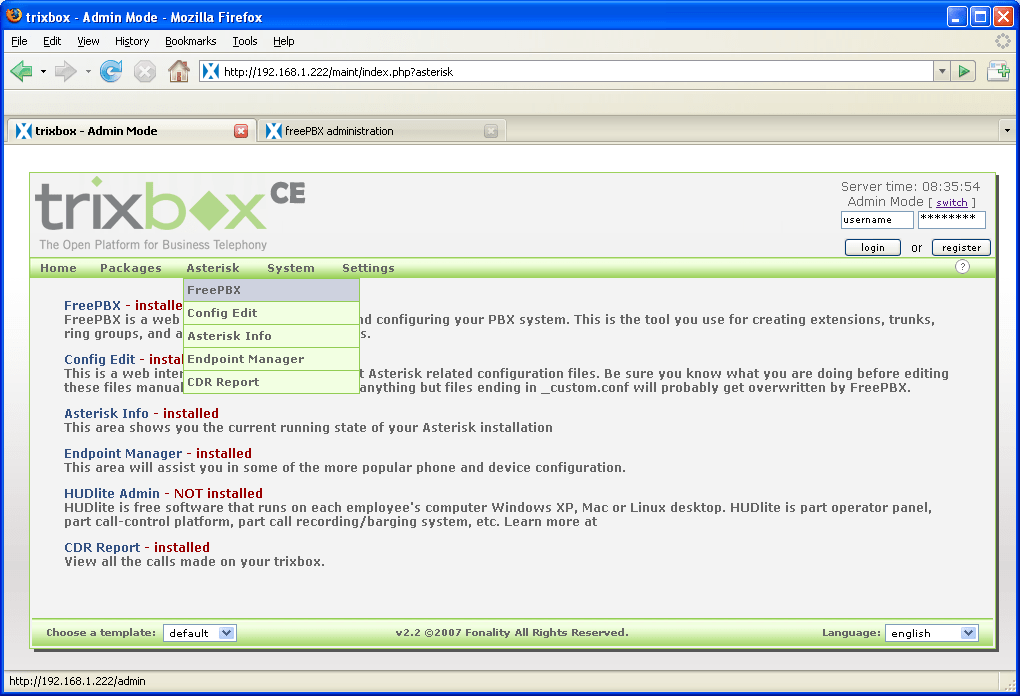The width and height of the screenshot is (1020, 696).
Task: Click the green Go arrow beside the address bar
Action: click(962, 72)
